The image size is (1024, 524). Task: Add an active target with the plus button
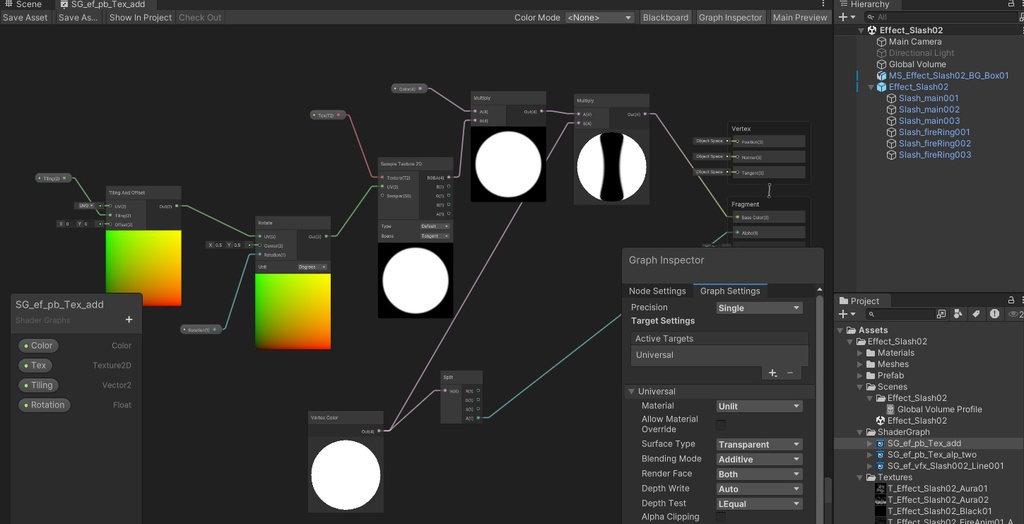pyautogui.click(x=773, y=372)
